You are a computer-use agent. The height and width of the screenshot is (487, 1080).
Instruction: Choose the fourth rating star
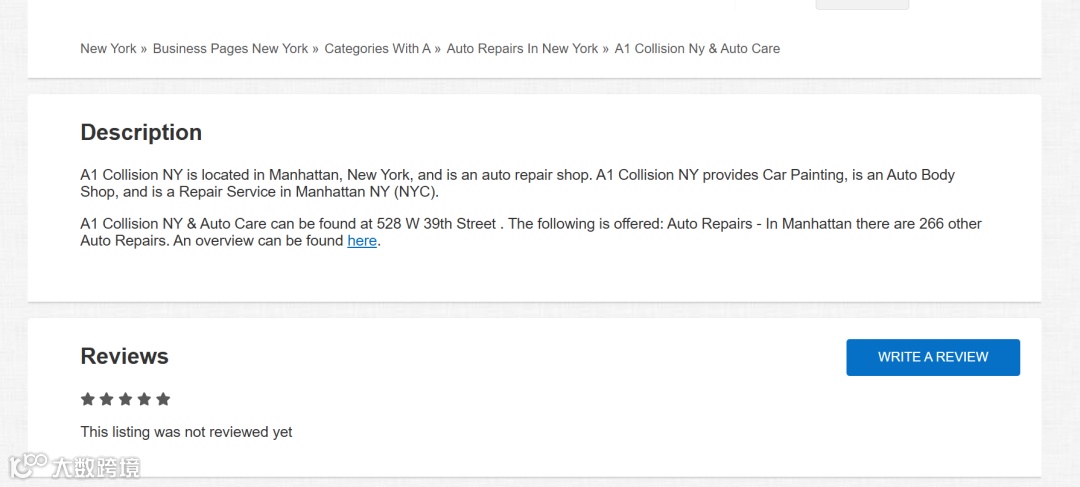tap(144, 399)
